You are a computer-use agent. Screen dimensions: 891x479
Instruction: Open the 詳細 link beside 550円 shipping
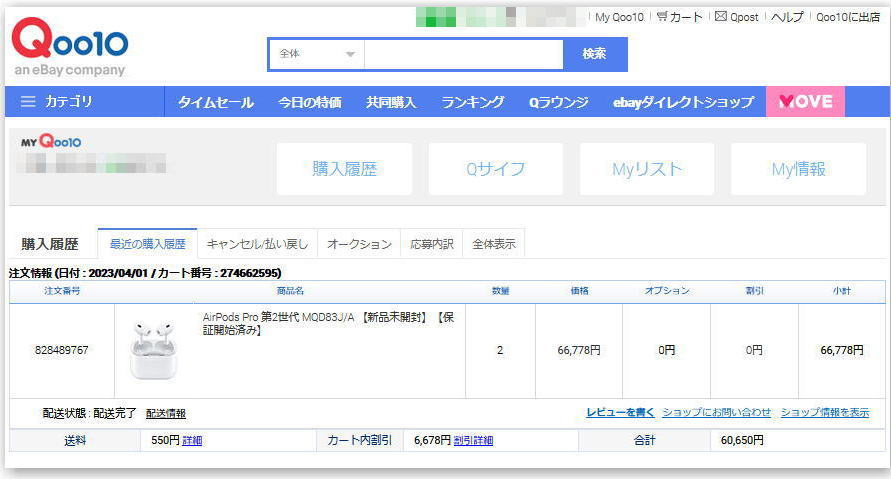(x=192, y=440)
